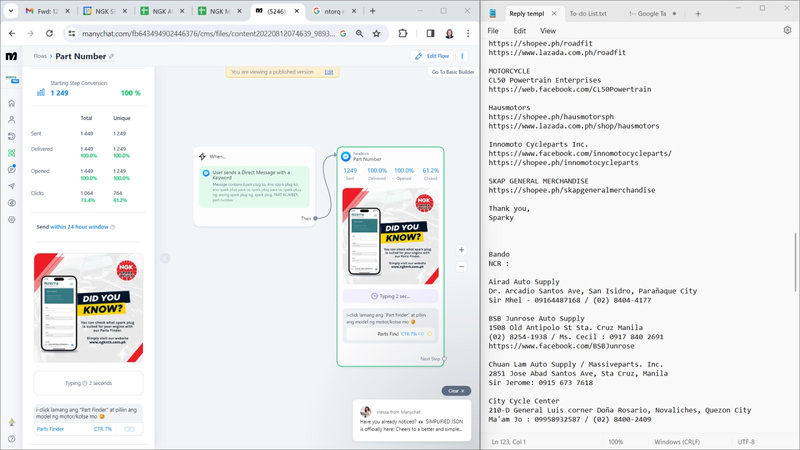
Task: Click the Chrome address bar
Action: (208, 33)
